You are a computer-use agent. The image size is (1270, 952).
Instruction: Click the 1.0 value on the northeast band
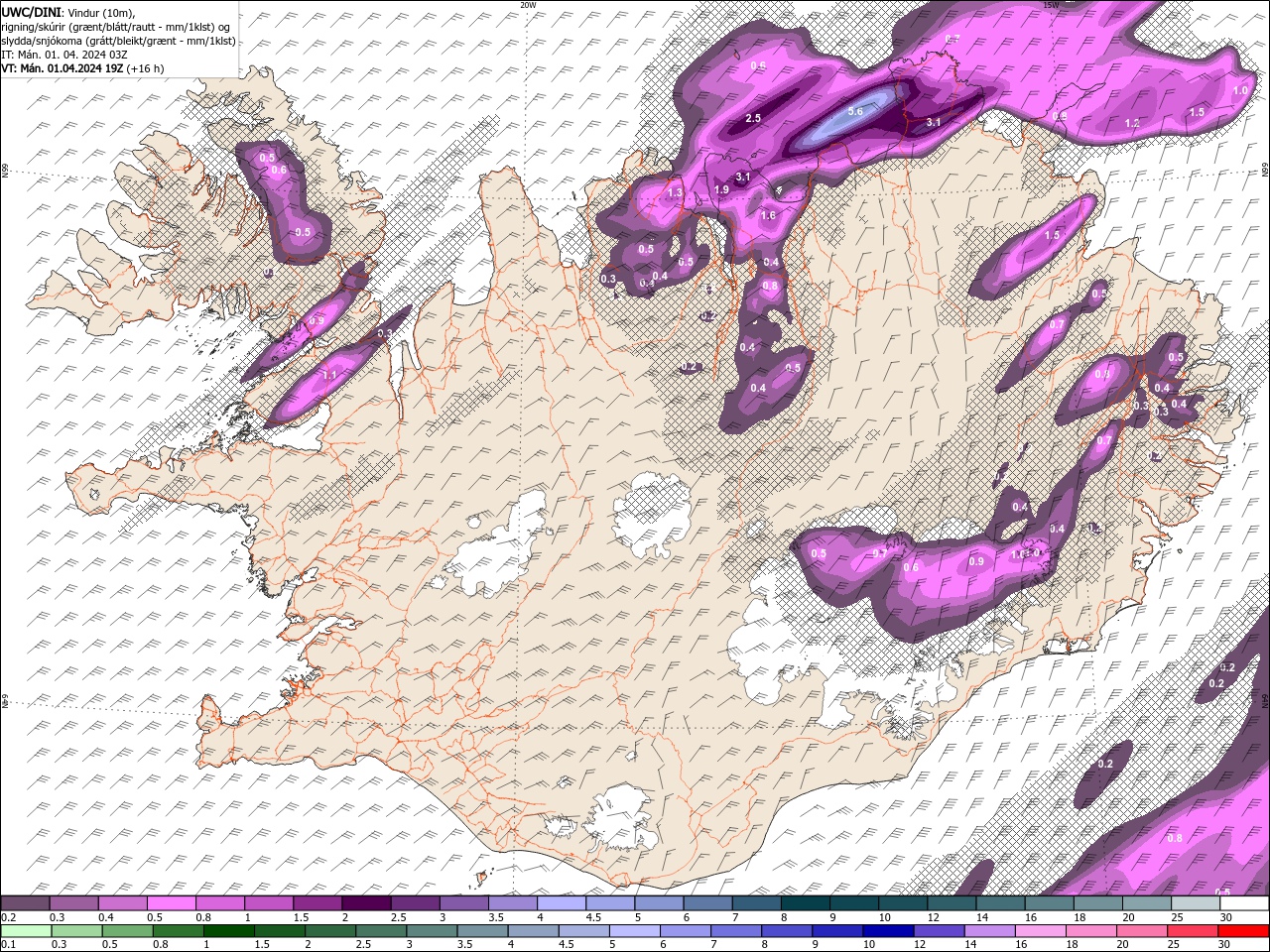pyautogui.click(x=1240, y=90)
